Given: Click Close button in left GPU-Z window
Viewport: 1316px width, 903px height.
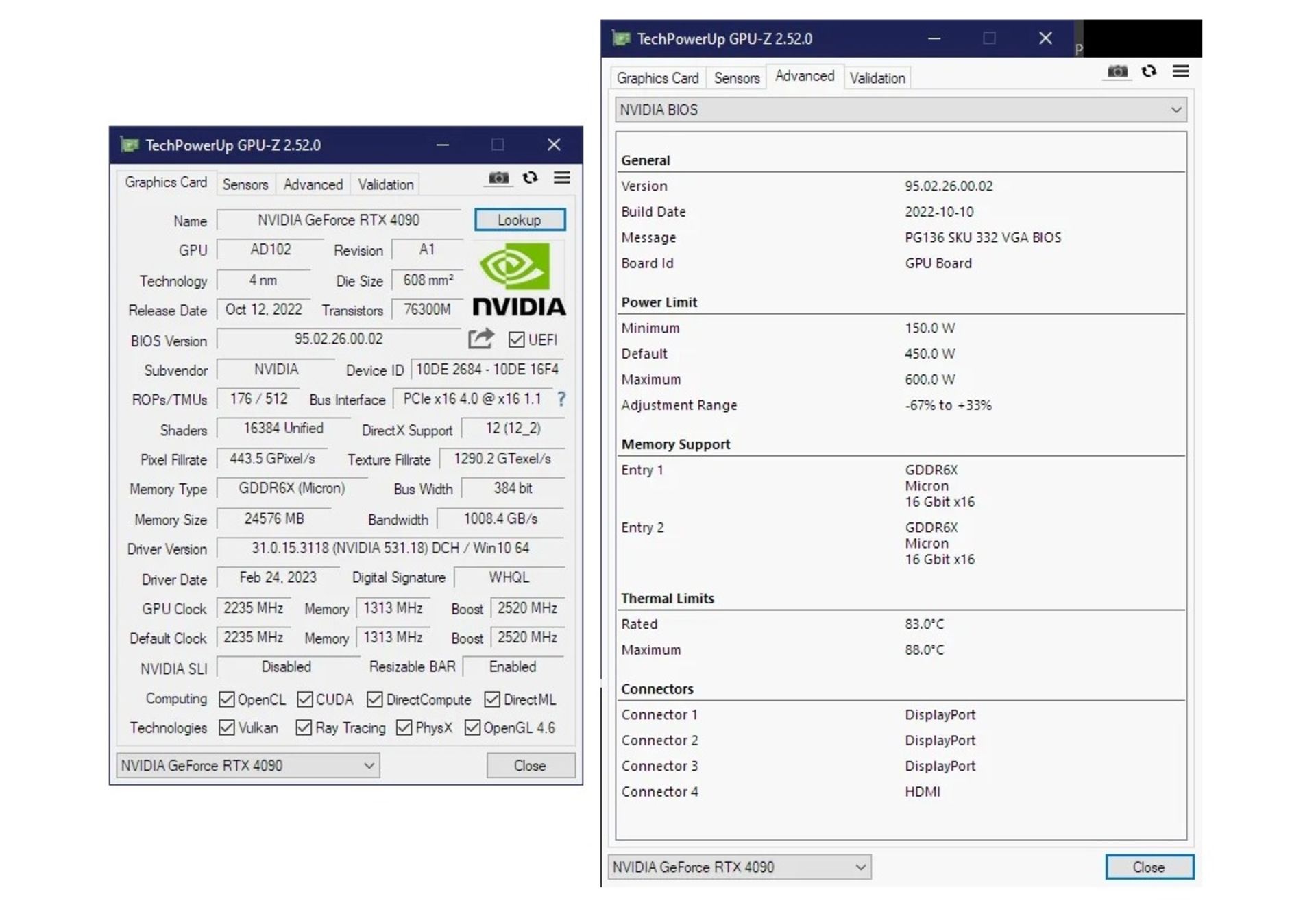Looking at the screenshot, I should tap(530, 765).
